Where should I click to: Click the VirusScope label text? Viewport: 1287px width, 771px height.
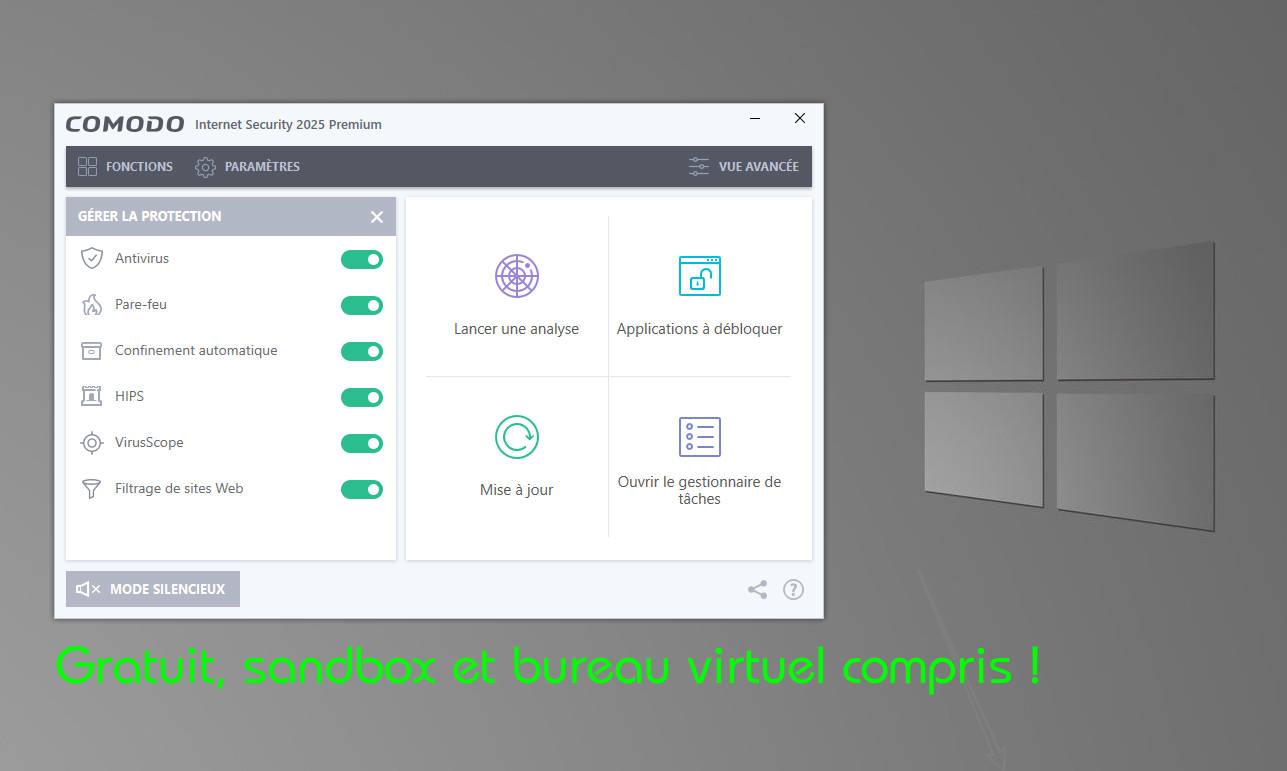pos(149,442)
